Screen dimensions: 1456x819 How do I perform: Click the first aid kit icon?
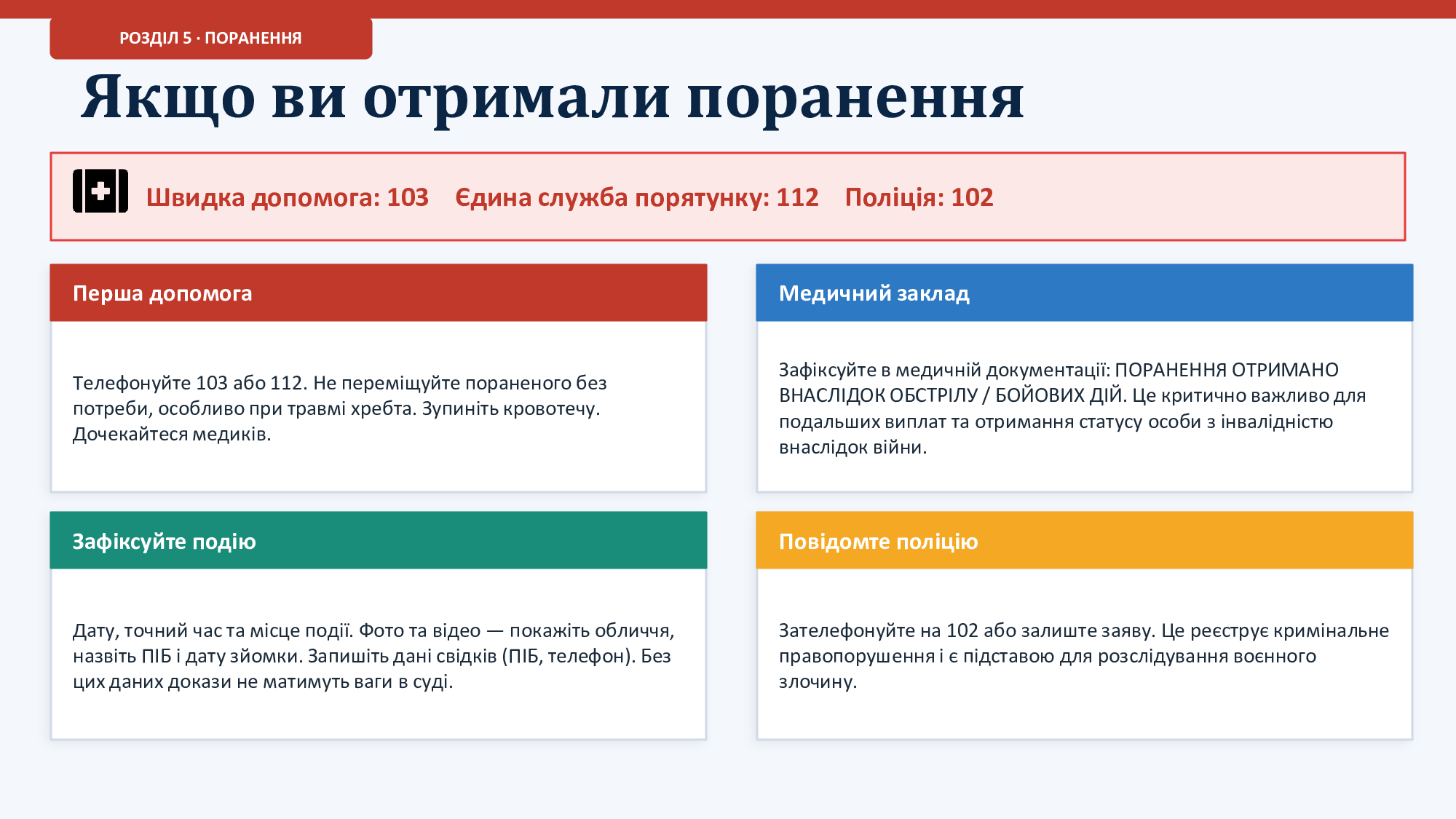click(100, 191)
